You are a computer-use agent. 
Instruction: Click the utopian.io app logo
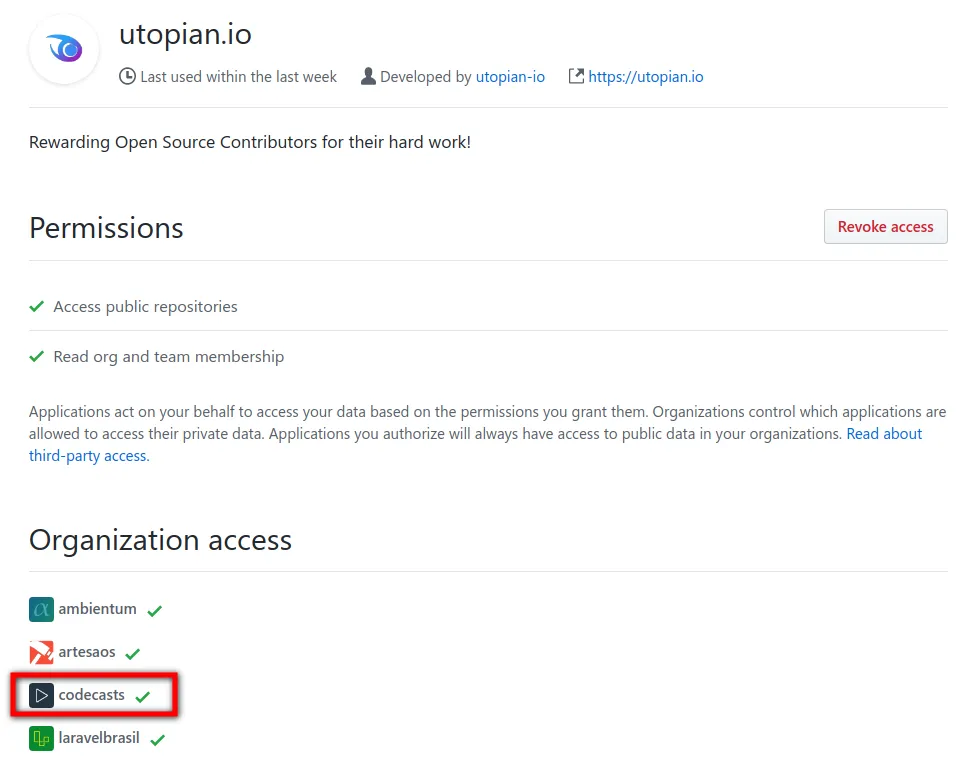[64, 49]
